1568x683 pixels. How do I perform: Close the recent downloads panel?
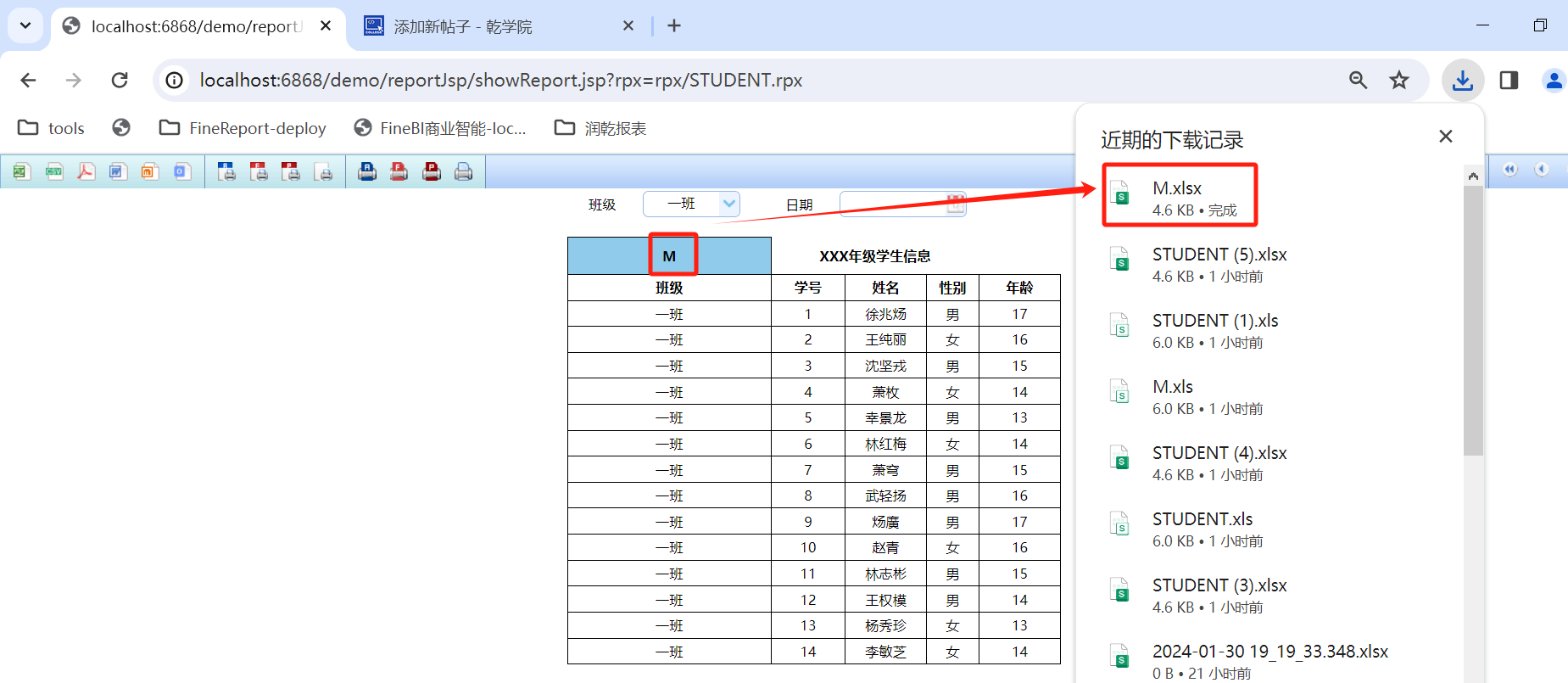click(1446, 137)
